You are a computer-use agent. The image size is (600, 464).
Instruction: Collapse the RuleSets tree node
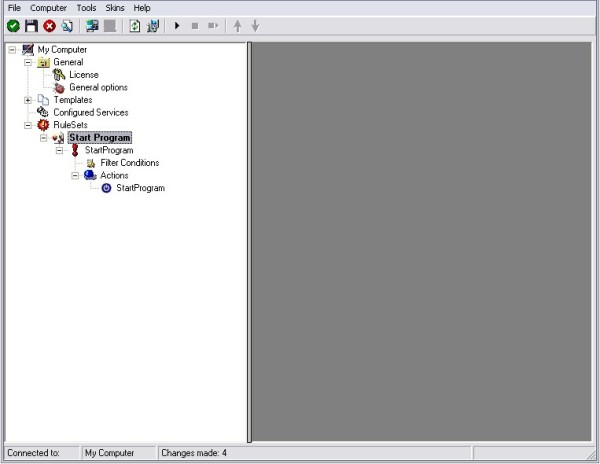(x=28, y=125)
